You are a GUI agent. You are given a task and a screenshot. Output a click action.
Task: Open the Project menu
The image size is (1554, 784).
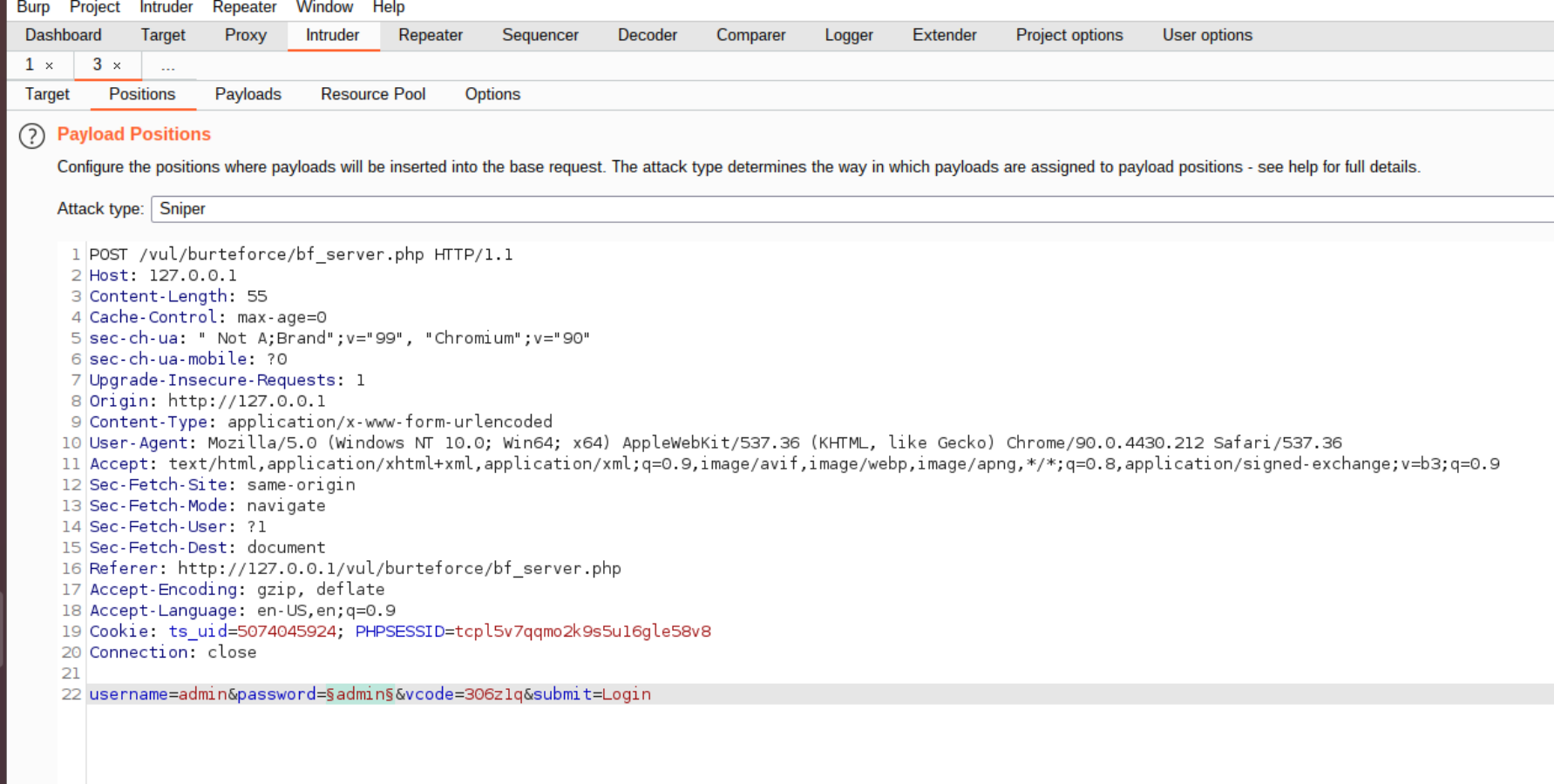click(95, 7)
